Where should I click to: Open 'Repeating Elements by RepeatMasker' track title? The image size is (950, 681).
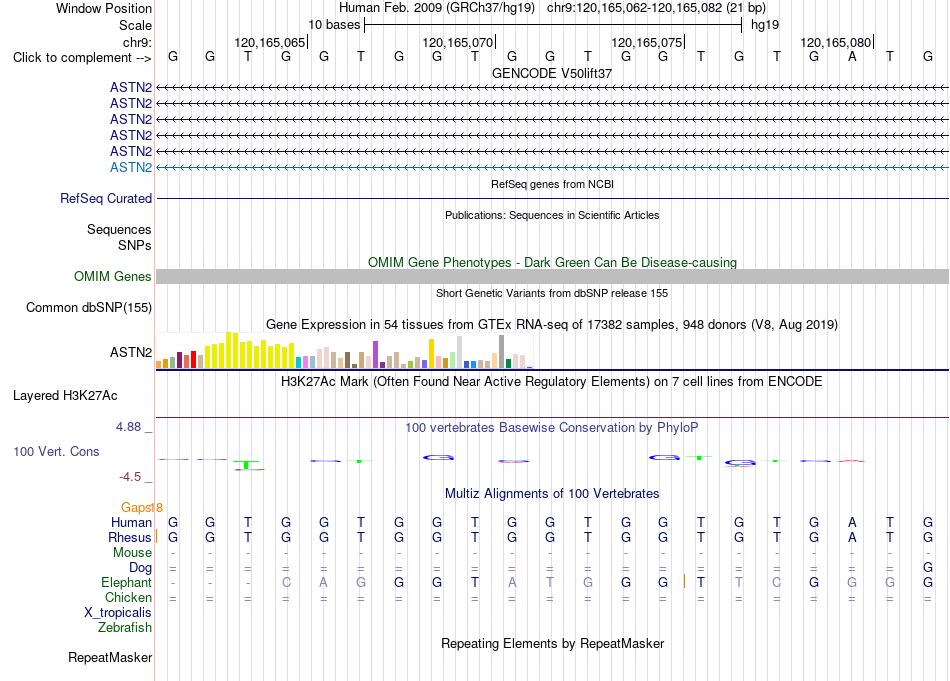(x=552, y=643)
